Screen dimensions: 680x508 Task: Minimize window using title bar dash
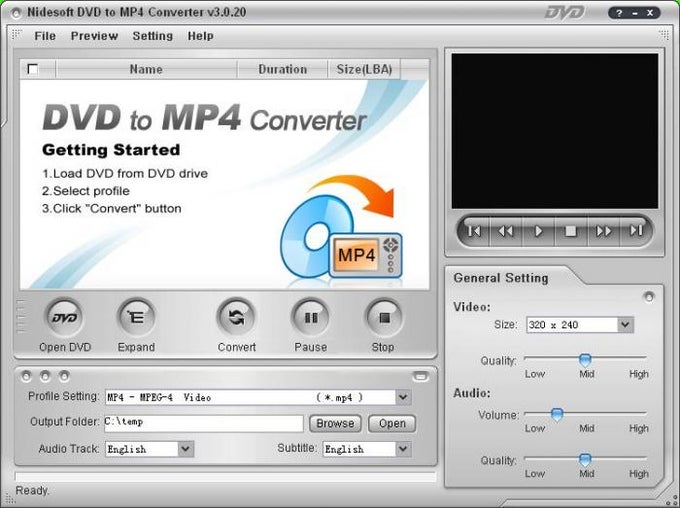(x=635, y=13)
